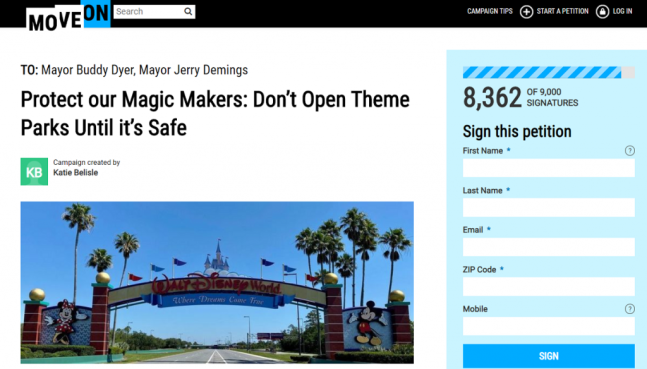Click the "8,362" signature count
Viewport: 647px width, 369px height.
click(492, 98)
